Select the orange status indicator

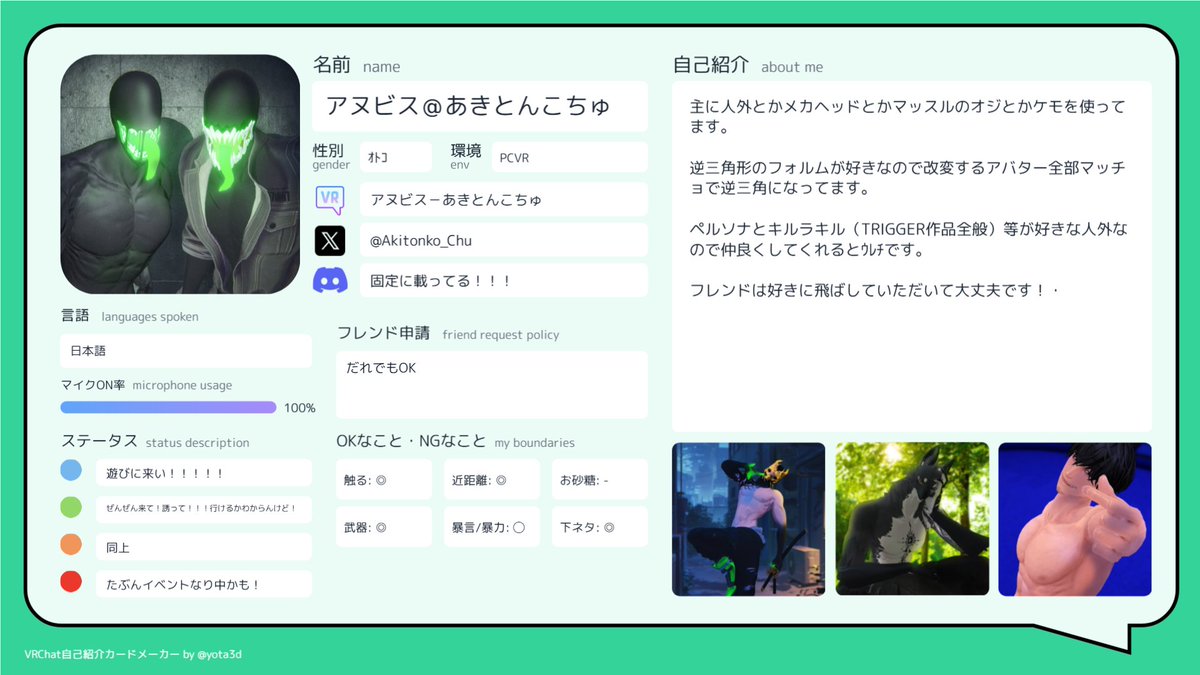tap(70, 544)
